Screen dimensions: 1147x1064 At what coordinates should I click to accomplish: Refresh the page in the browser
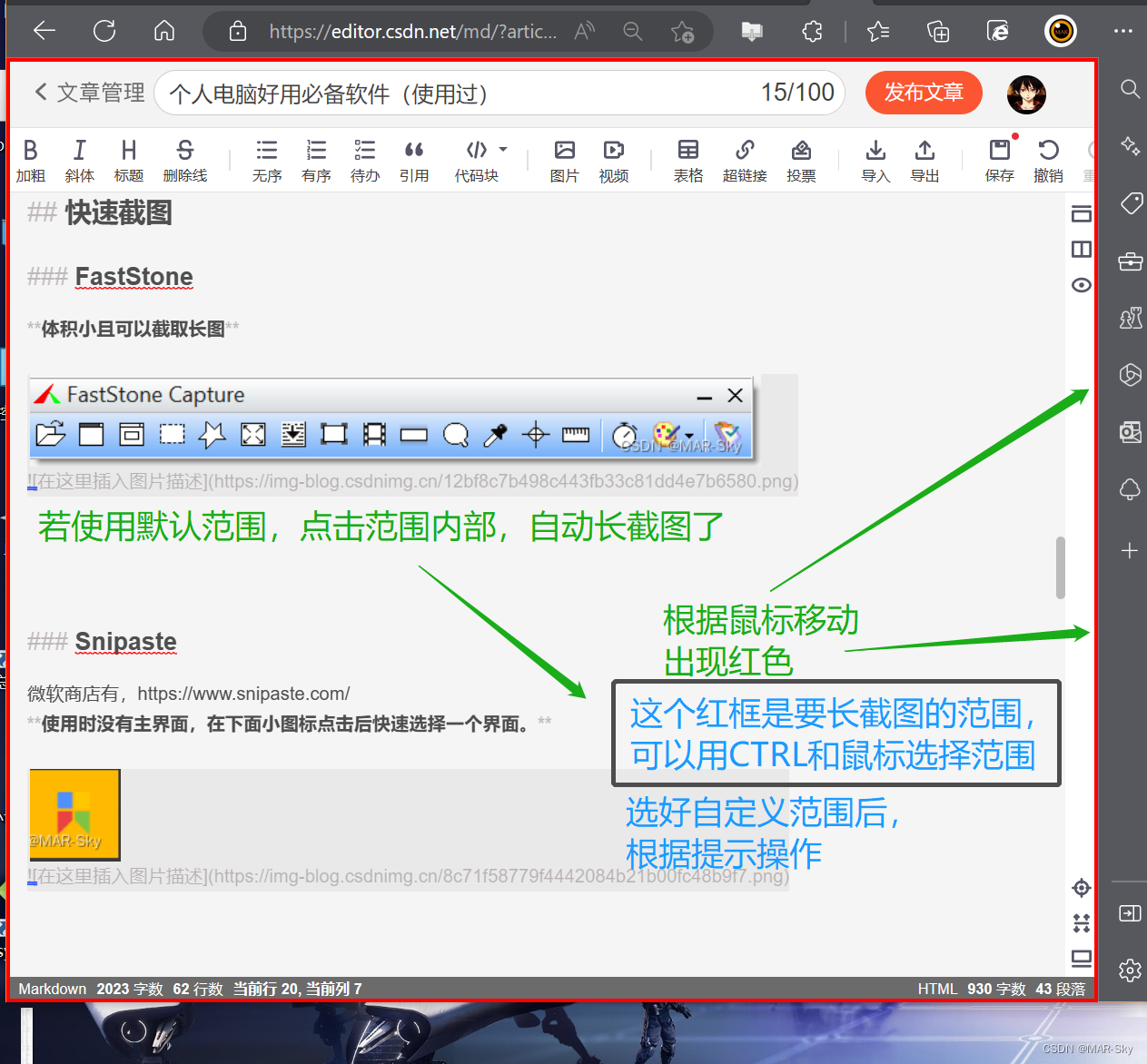tap(104, 31)
